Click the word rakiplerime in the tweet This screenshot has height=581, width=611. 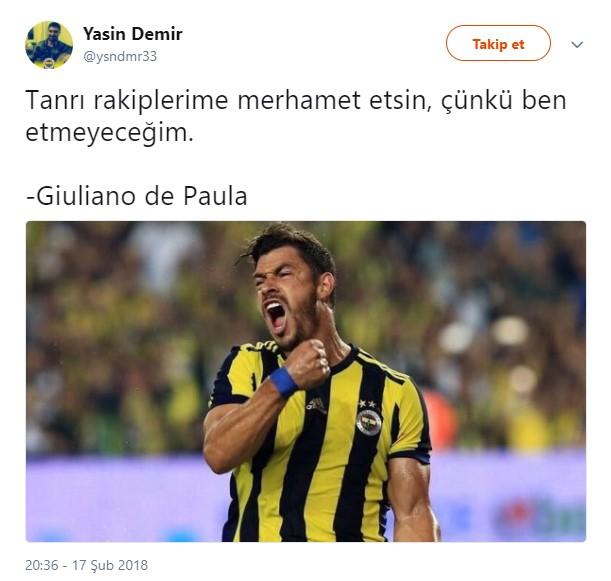161,101
